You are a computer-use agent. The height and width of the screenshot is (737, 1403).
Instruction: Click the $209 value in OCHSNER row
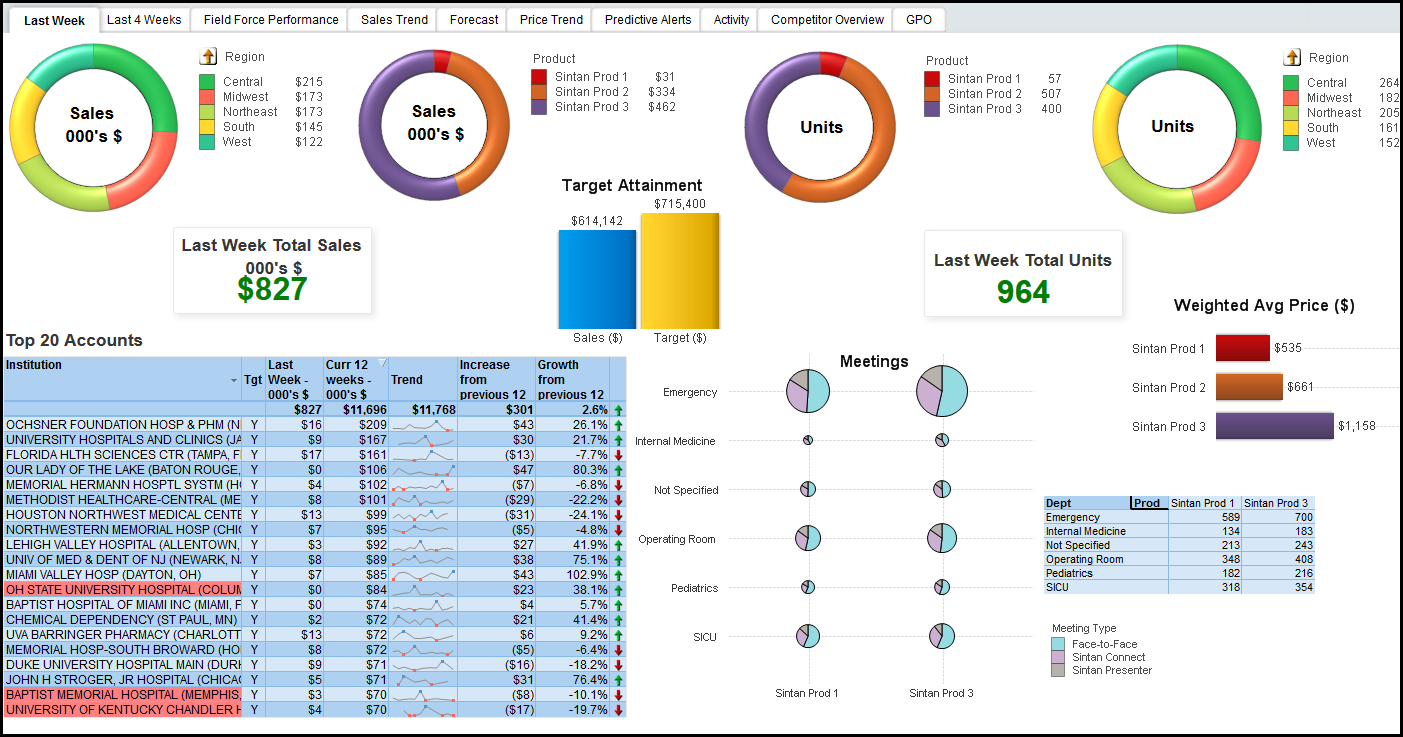coord(371,425)
